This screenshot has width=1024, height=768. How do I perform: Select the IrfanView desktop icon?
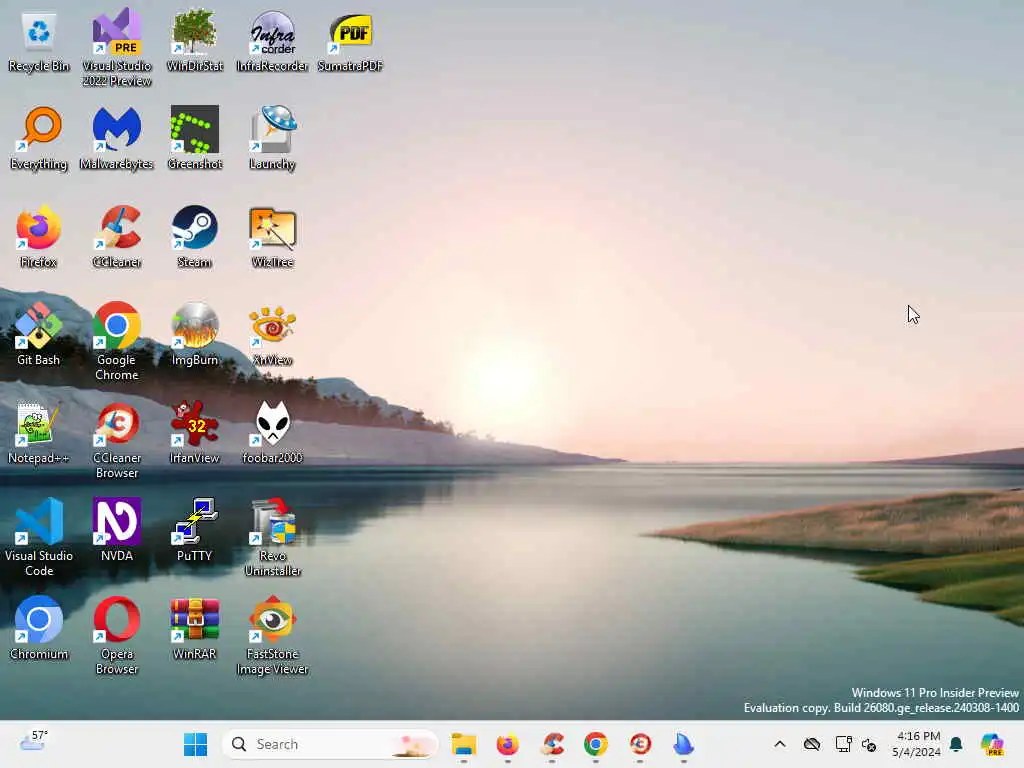195,432
